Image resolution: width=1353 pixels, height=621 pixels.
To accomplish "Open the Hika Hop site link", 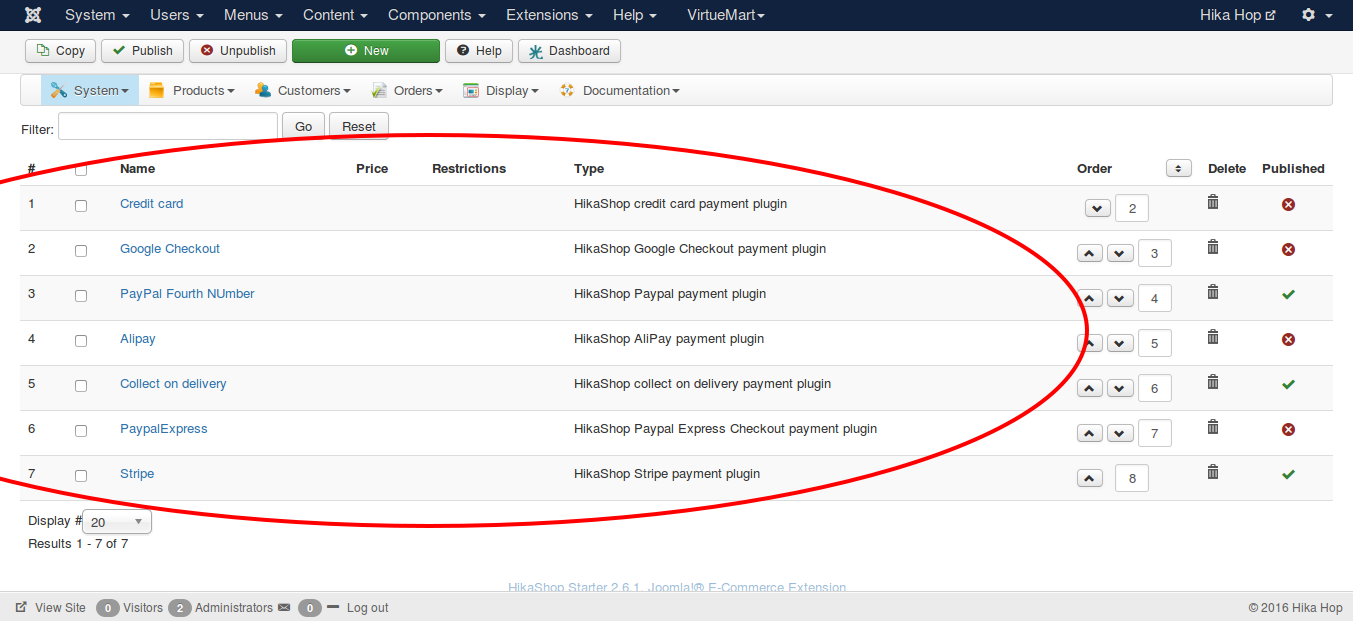I will [x=1238, y=15].
